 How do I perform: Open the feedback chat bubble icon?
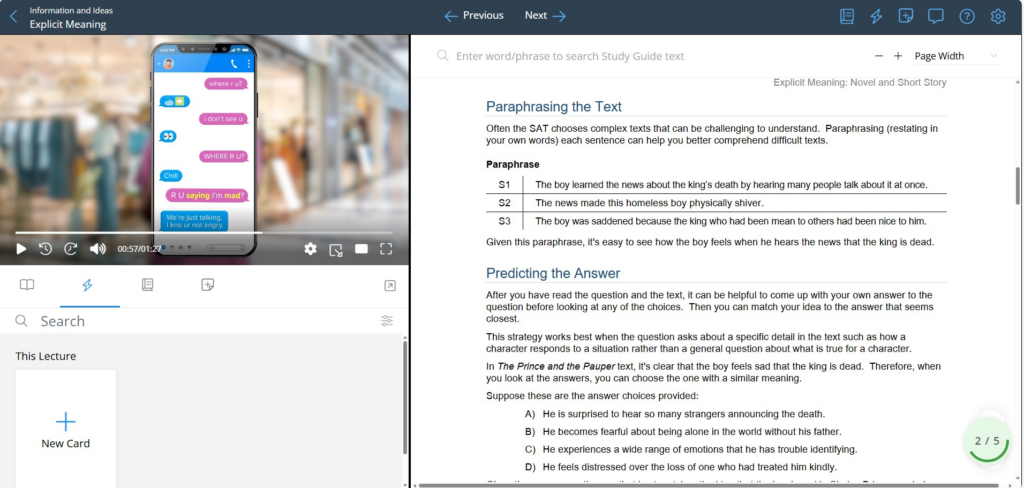point(936,16)
